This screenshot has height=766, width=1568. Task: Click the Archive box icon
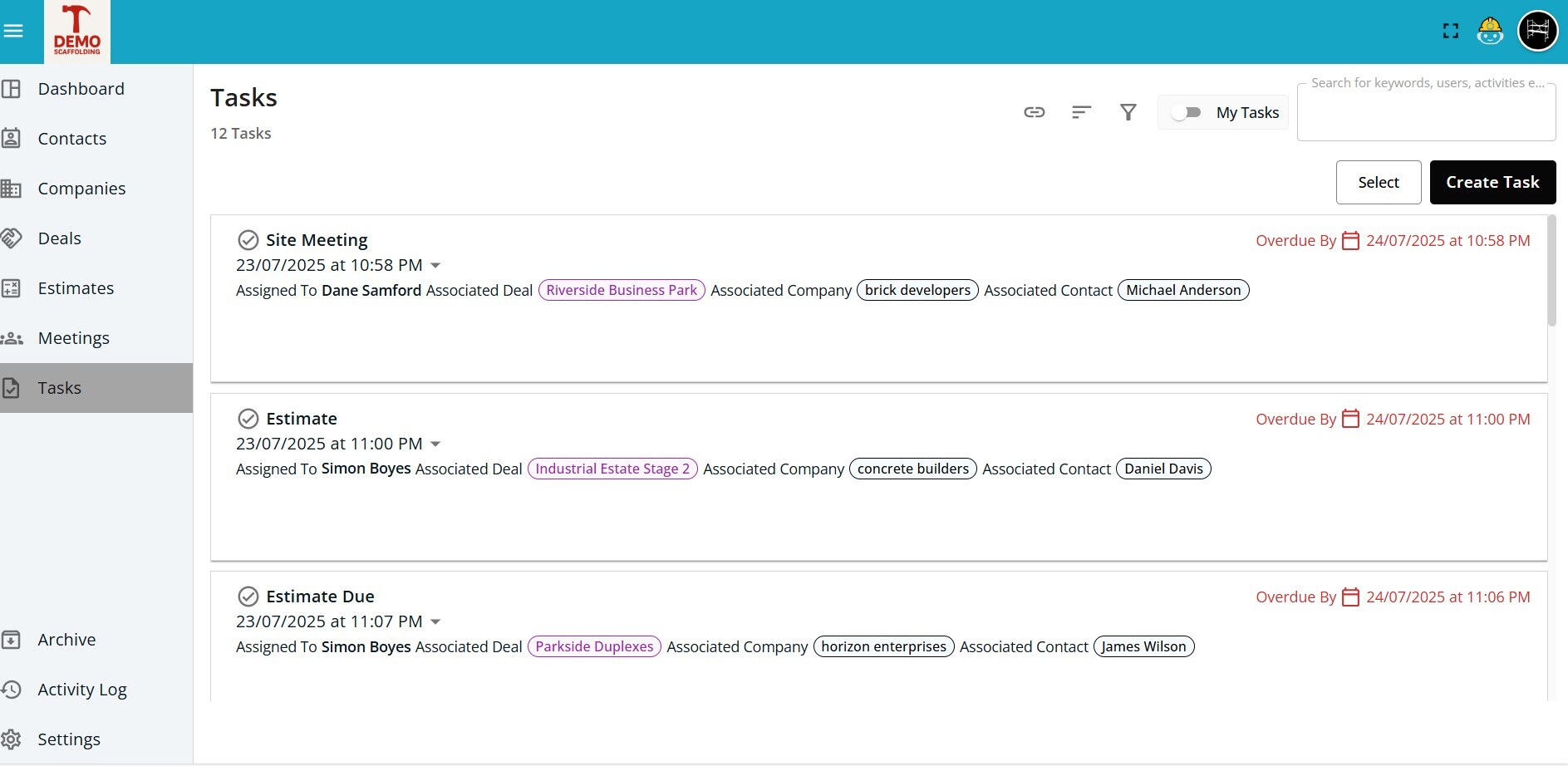click(x=12, y=640)
